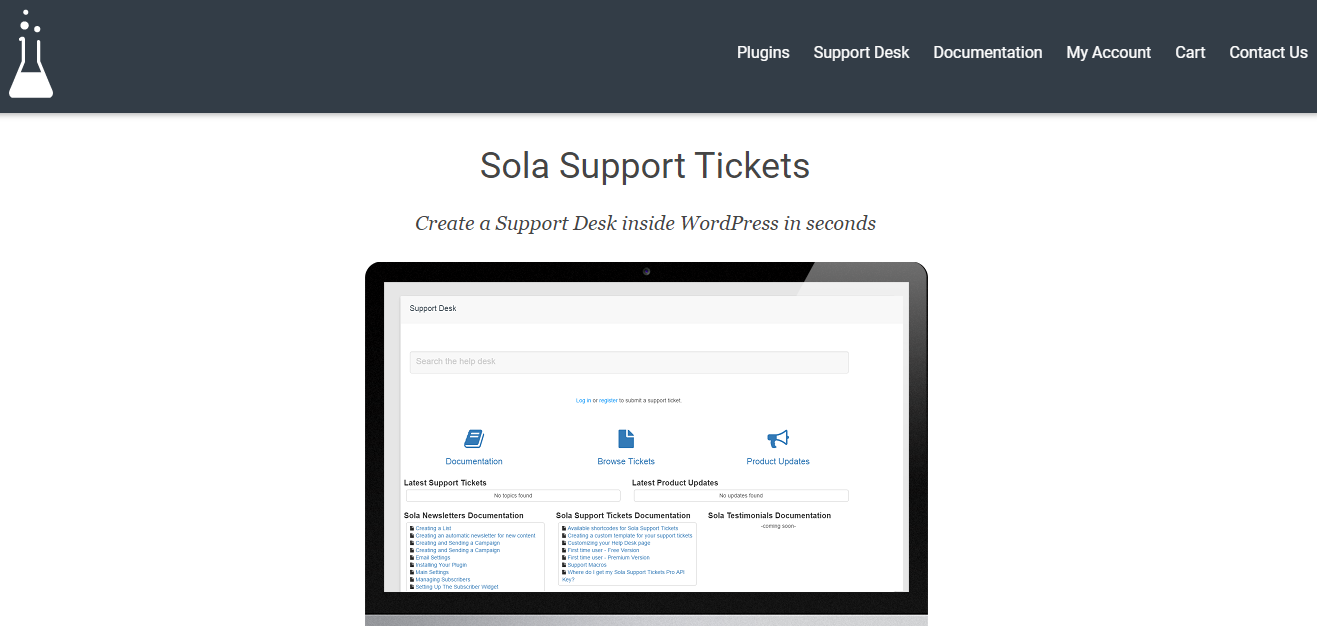The width and height of the screenshot is (1317, 626).
Task: Click 'Sola Newsletters Documentation' heading
Action: coord(464,516)
